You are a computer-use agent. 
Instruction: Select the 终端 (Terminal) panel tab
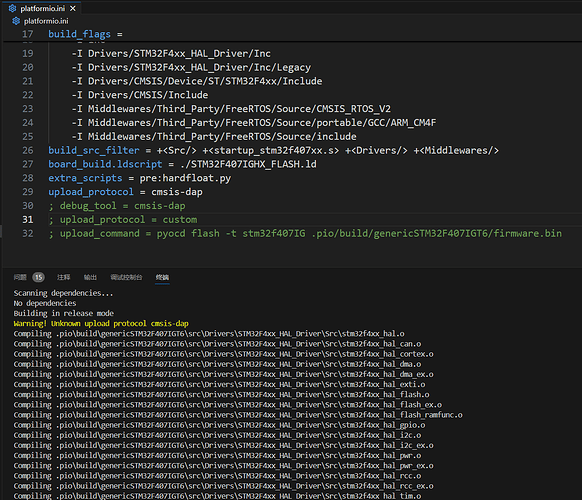pyautogui.click(x=162, y=277)
